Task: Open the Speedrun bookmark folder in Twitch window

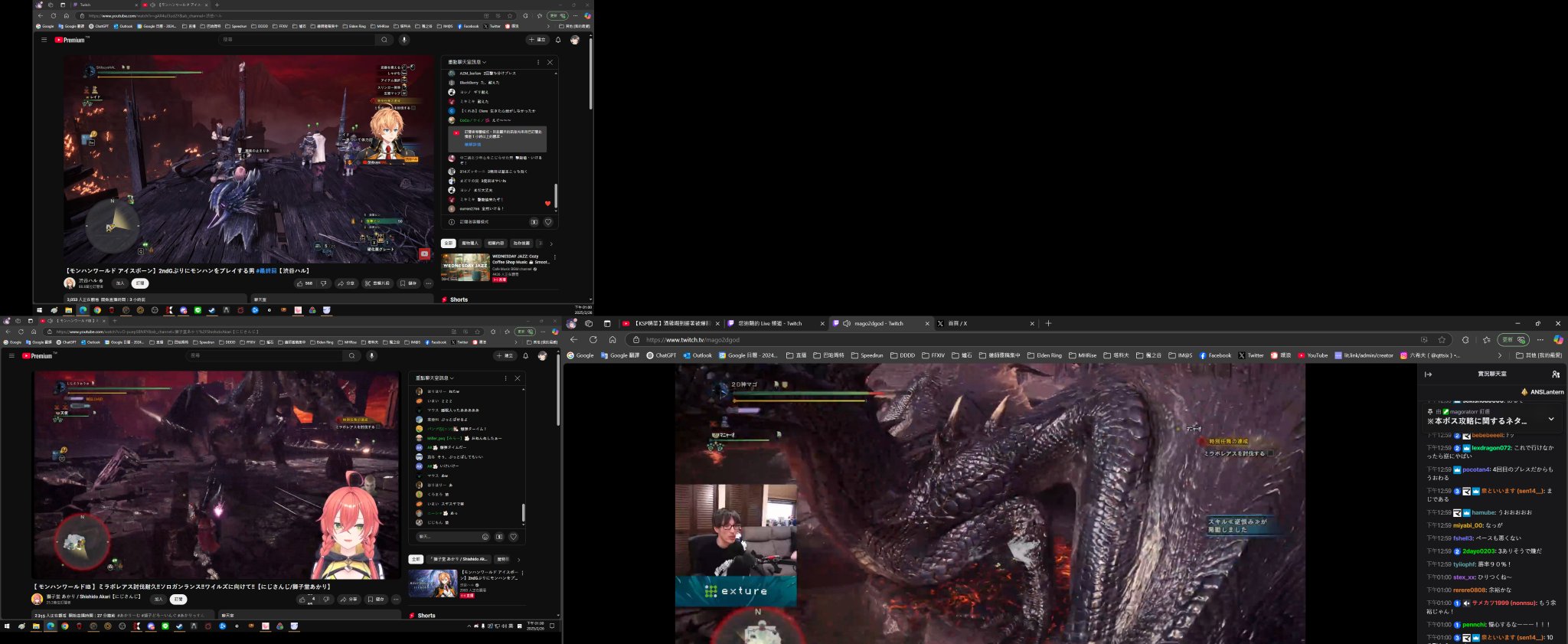Action: pos(867,355)
